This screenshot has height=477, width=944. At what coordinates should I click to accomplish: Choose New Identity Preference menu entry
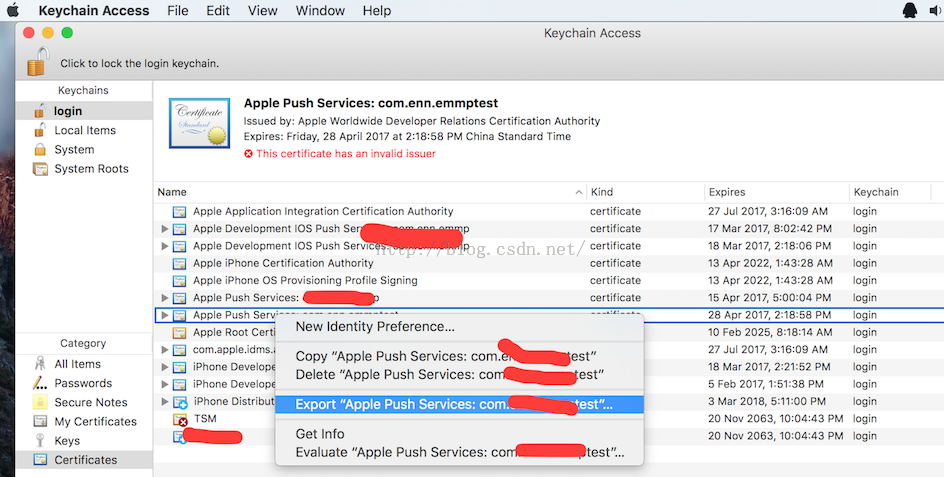click(x=375, y=326)
